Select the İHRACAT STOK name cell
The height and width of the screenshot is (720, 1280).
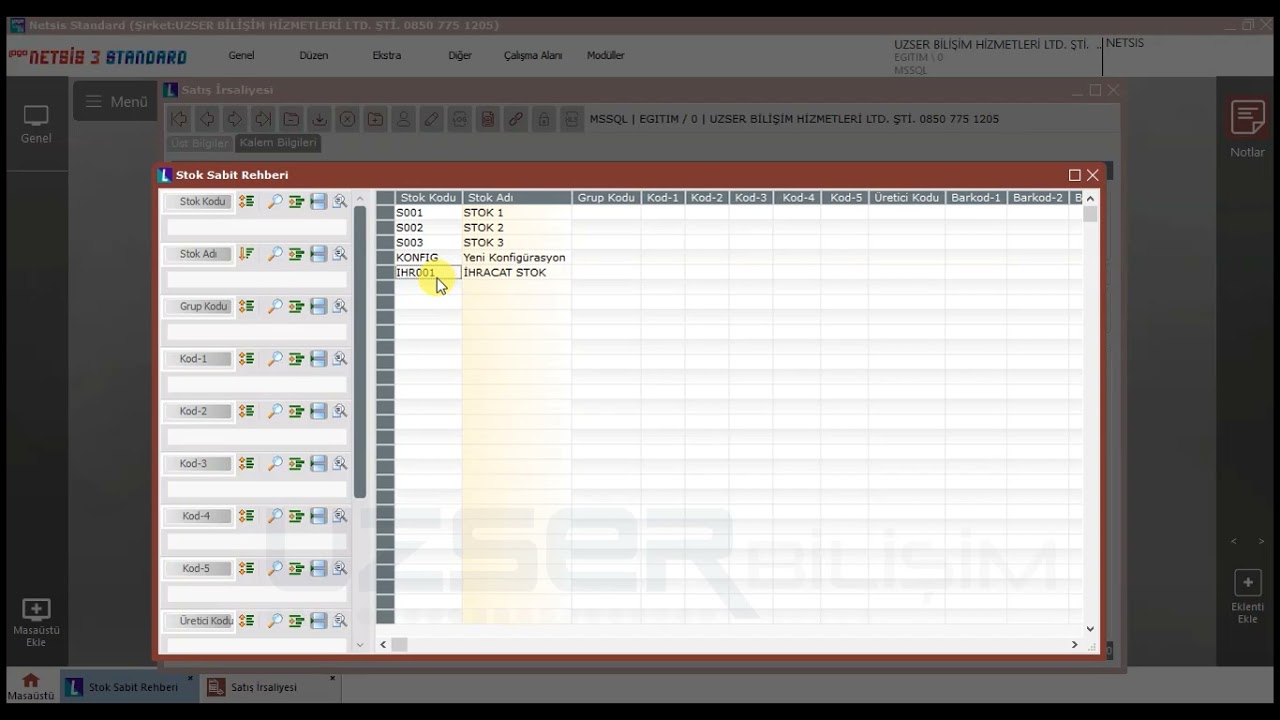tap(516, 272)
